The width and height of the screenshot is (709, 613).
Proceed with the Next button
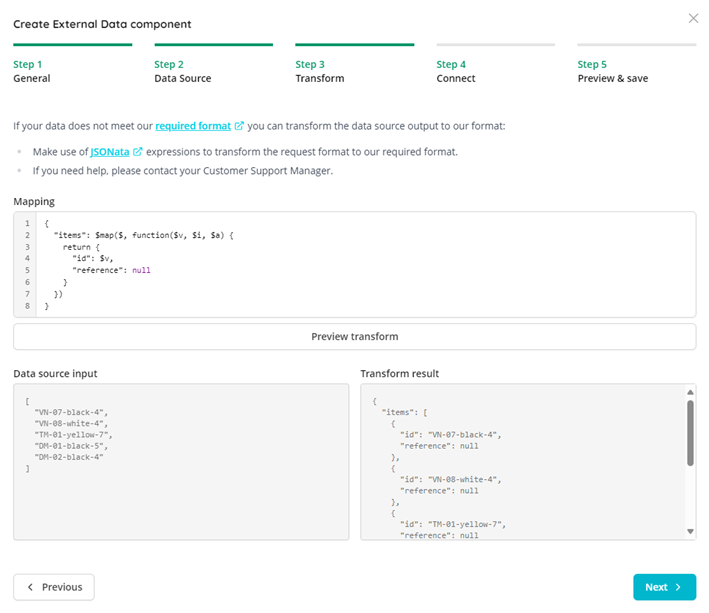[x=664, y=587]
